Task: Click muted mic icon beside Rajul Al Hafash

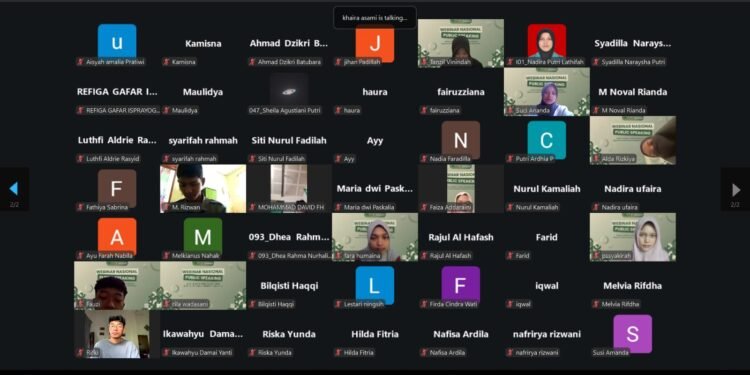Action: point(424,255)
